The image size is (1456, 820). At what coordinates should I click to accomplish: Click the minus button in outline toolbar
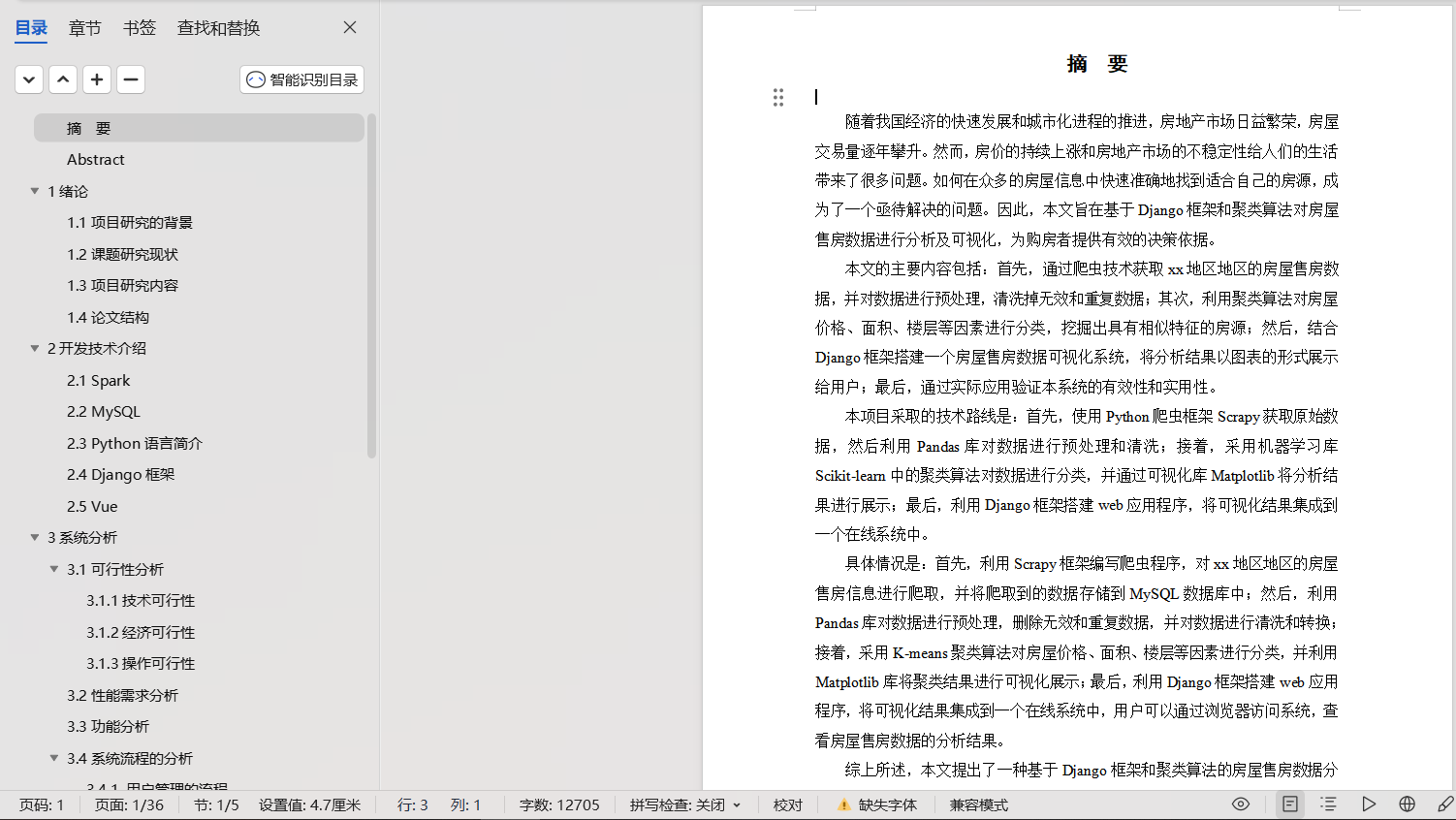(x=131, y=79)
